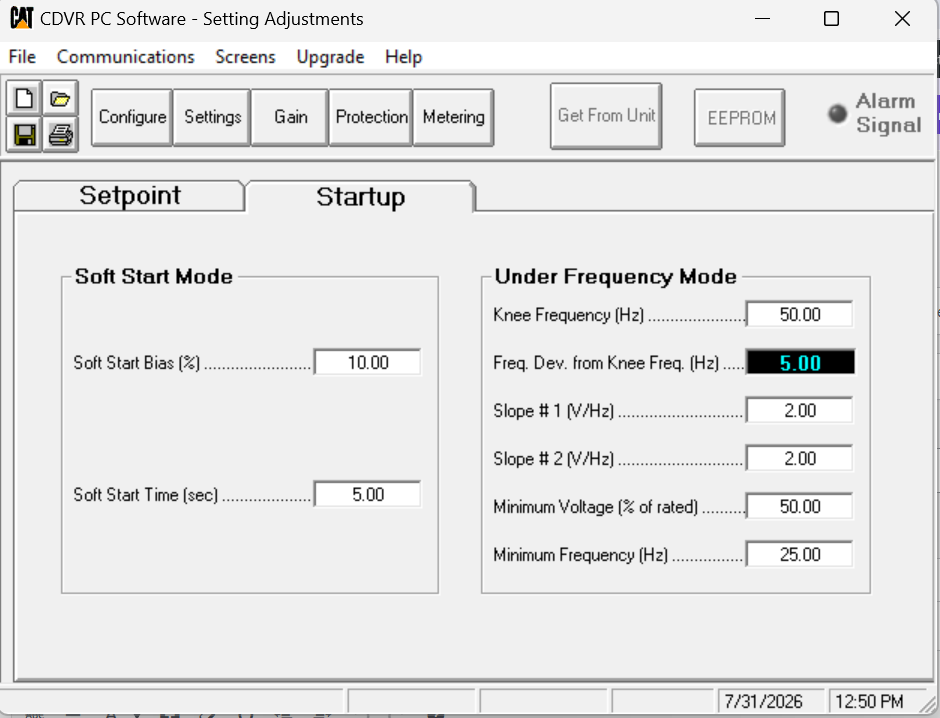The width and height of the screenshot is (940, 718).
Task: Click the Minimum Voltage (% of rated) label
Action: click(x=595, y=506)
